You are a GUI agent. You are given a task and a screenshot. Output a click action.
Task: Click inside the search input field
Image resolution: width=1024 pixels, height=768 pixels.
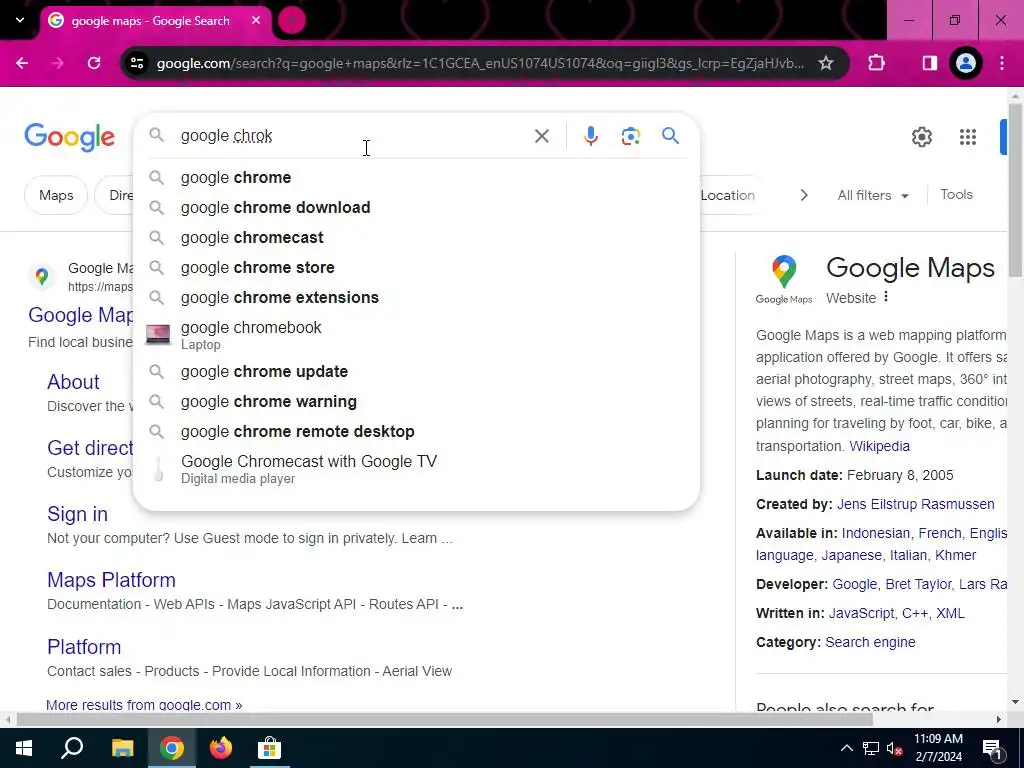353,136
